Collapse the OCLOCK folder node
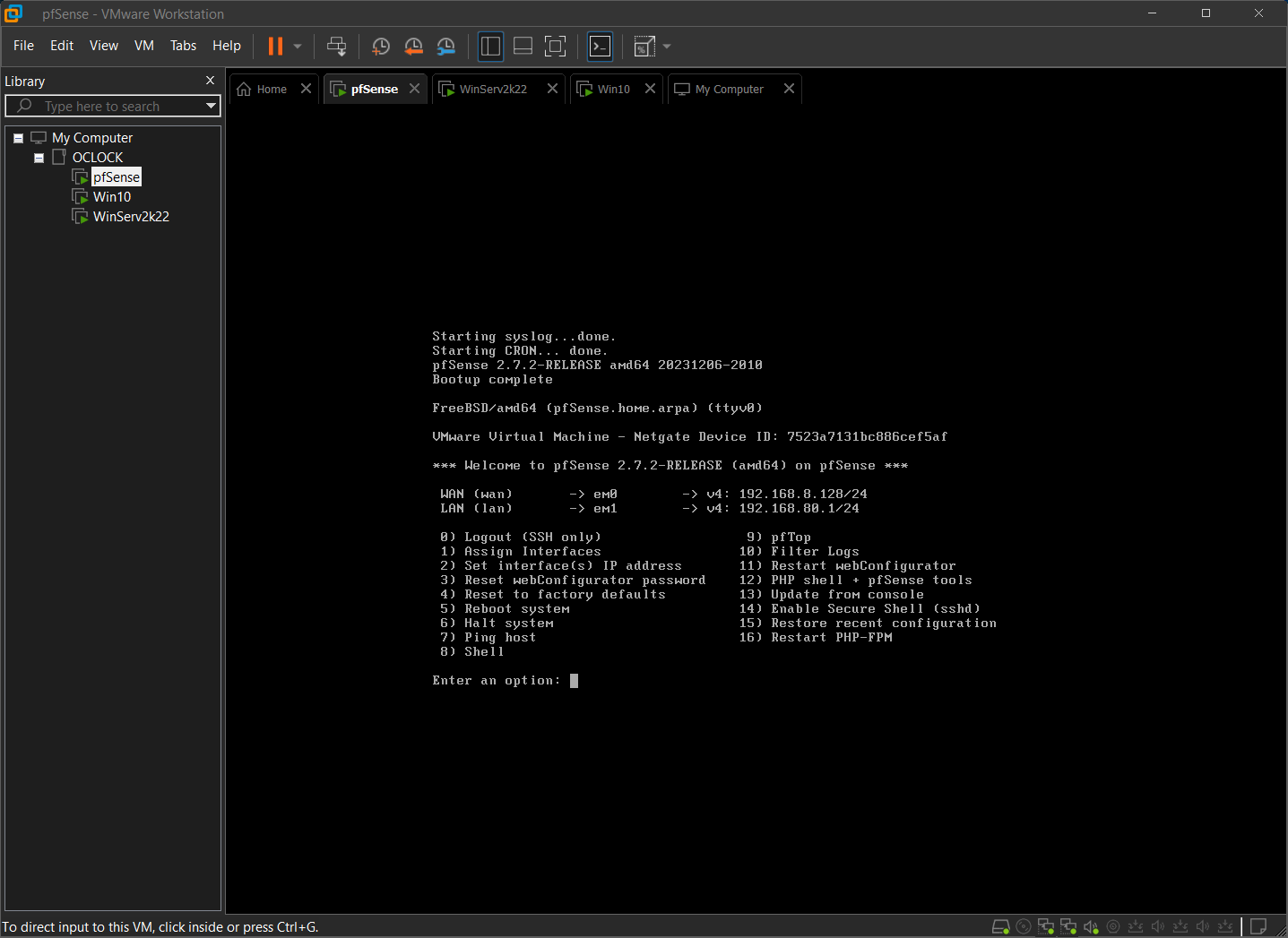This screenshot has height=938, width=1288. [39, 158]
